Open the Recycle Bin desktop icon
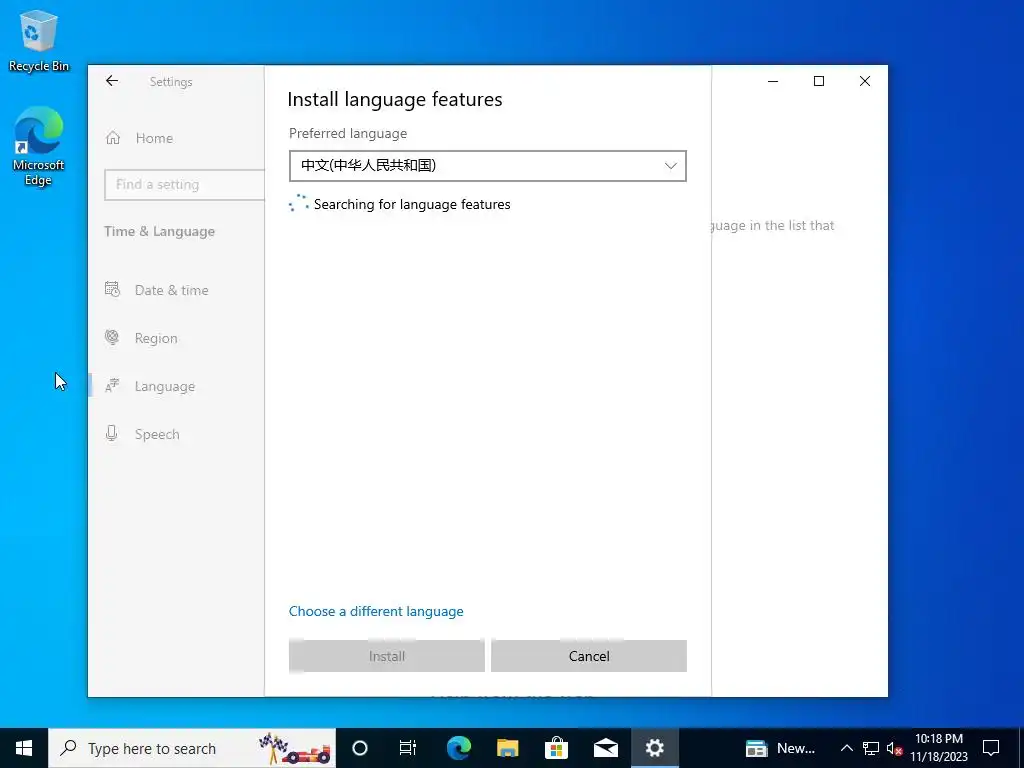Screen dimensions: 1024x768 point(39,40)
